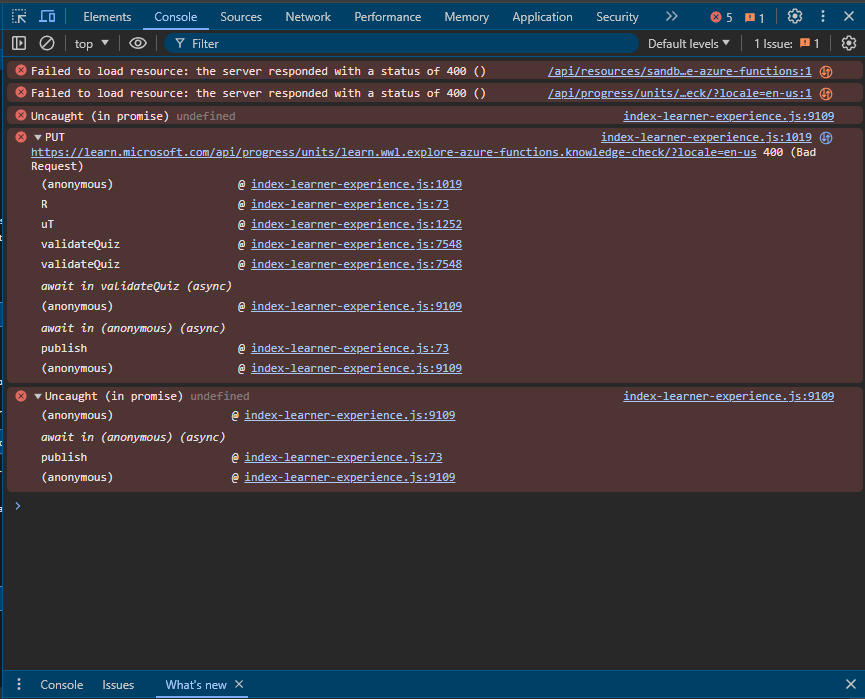This screenshot has width=865, height=699.
Task: Open the Default levels dropdown
Action: (688, 44)
